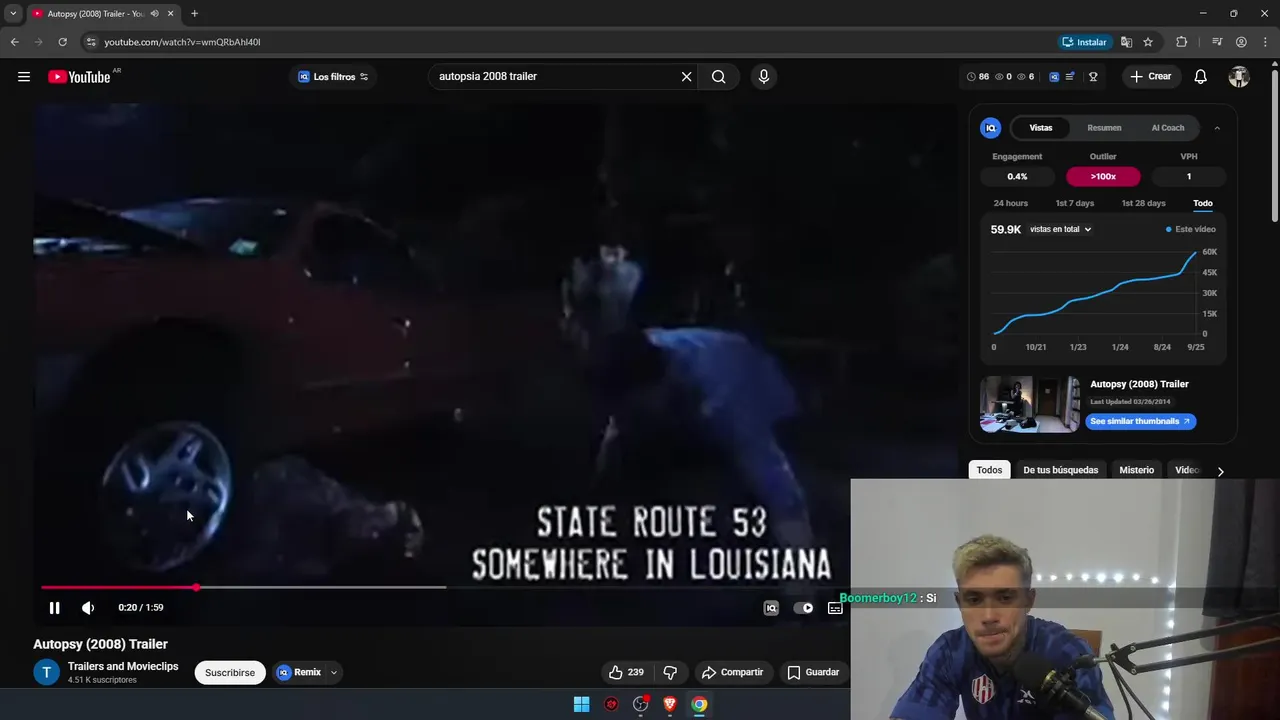Subscribe via Suscribirse button

pos(230,673)
